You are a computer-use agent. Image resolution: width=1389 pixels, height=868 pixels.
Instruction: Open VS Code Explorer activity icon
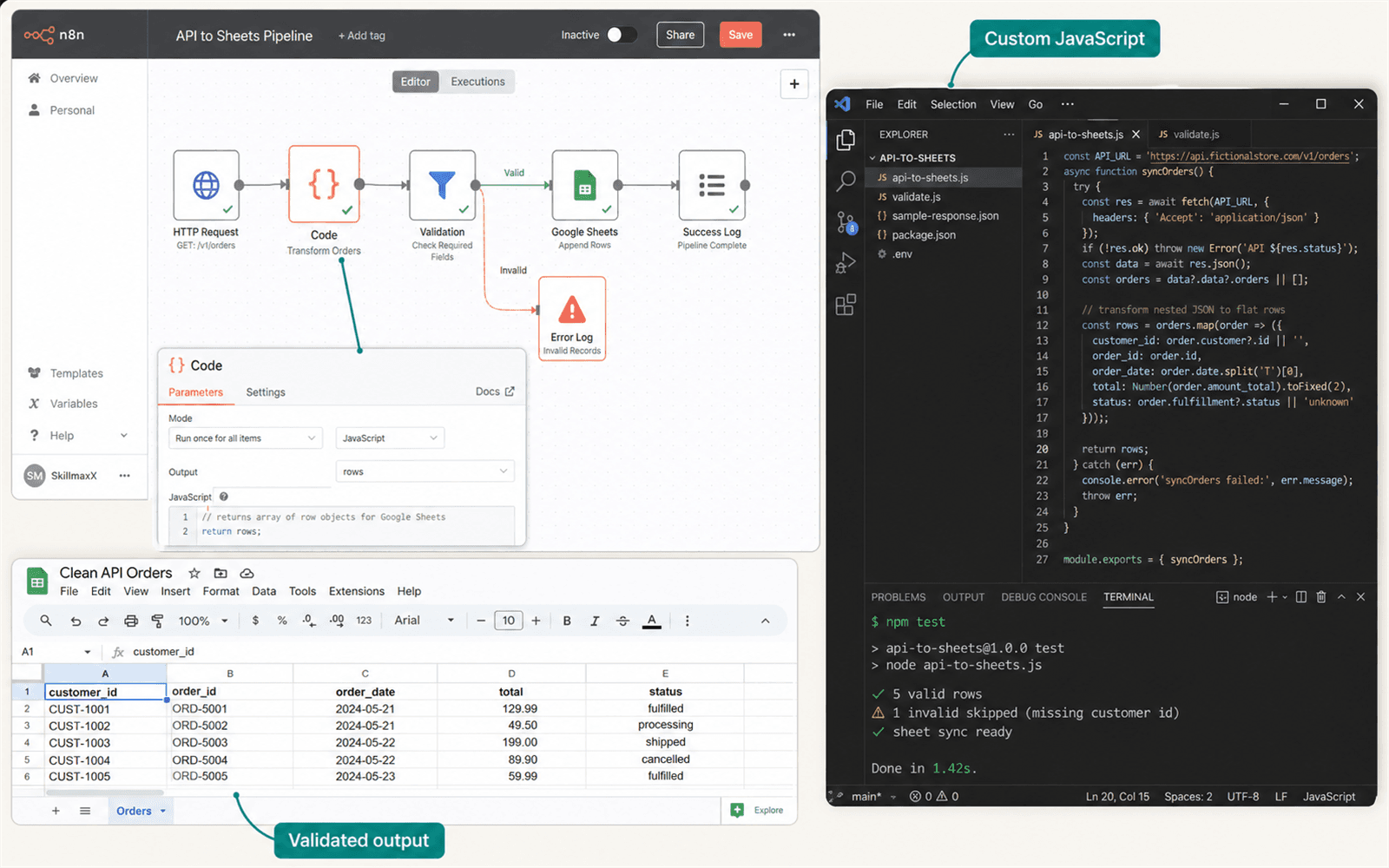pyautogui.click(x=846, y=140)
